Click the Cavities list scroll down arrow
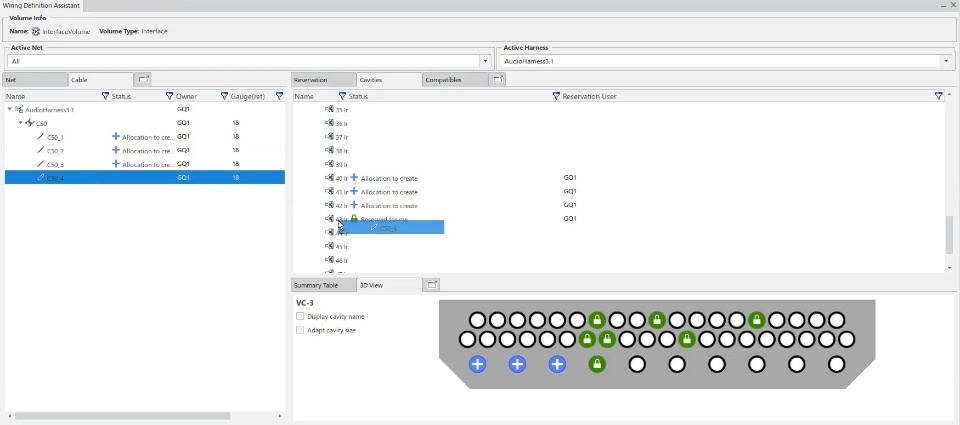This screenshot has height=425, width=960. point(949,268)
